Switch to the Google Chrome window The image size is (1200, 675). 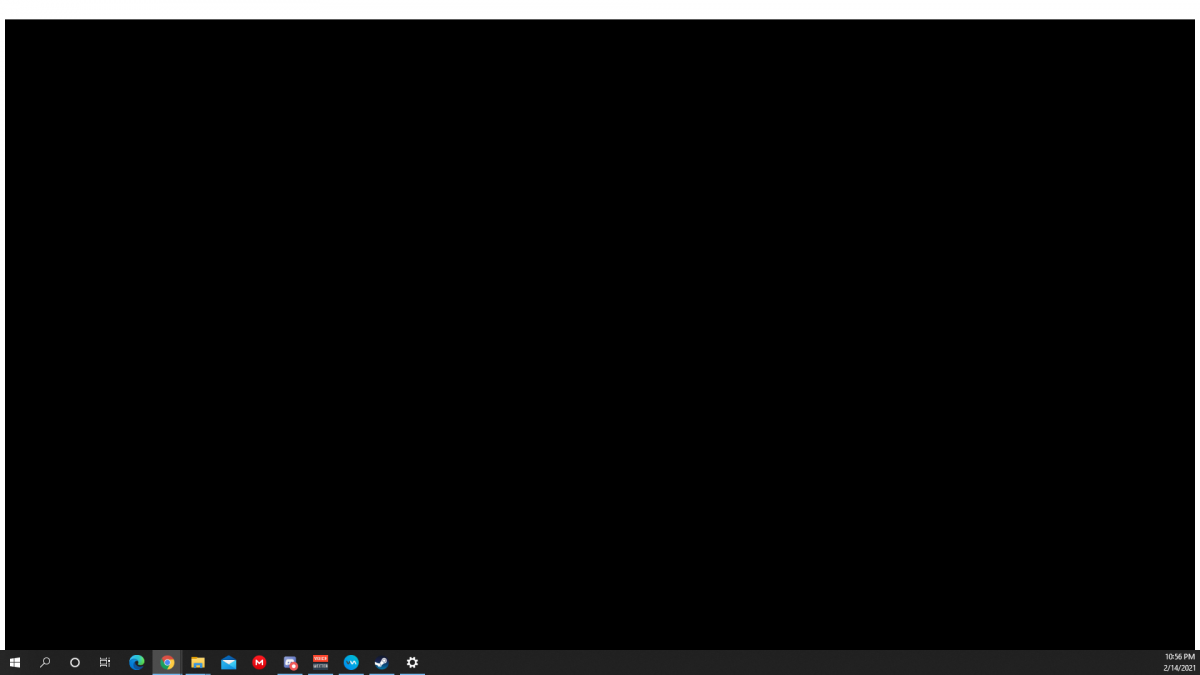[x=167, y=662]
